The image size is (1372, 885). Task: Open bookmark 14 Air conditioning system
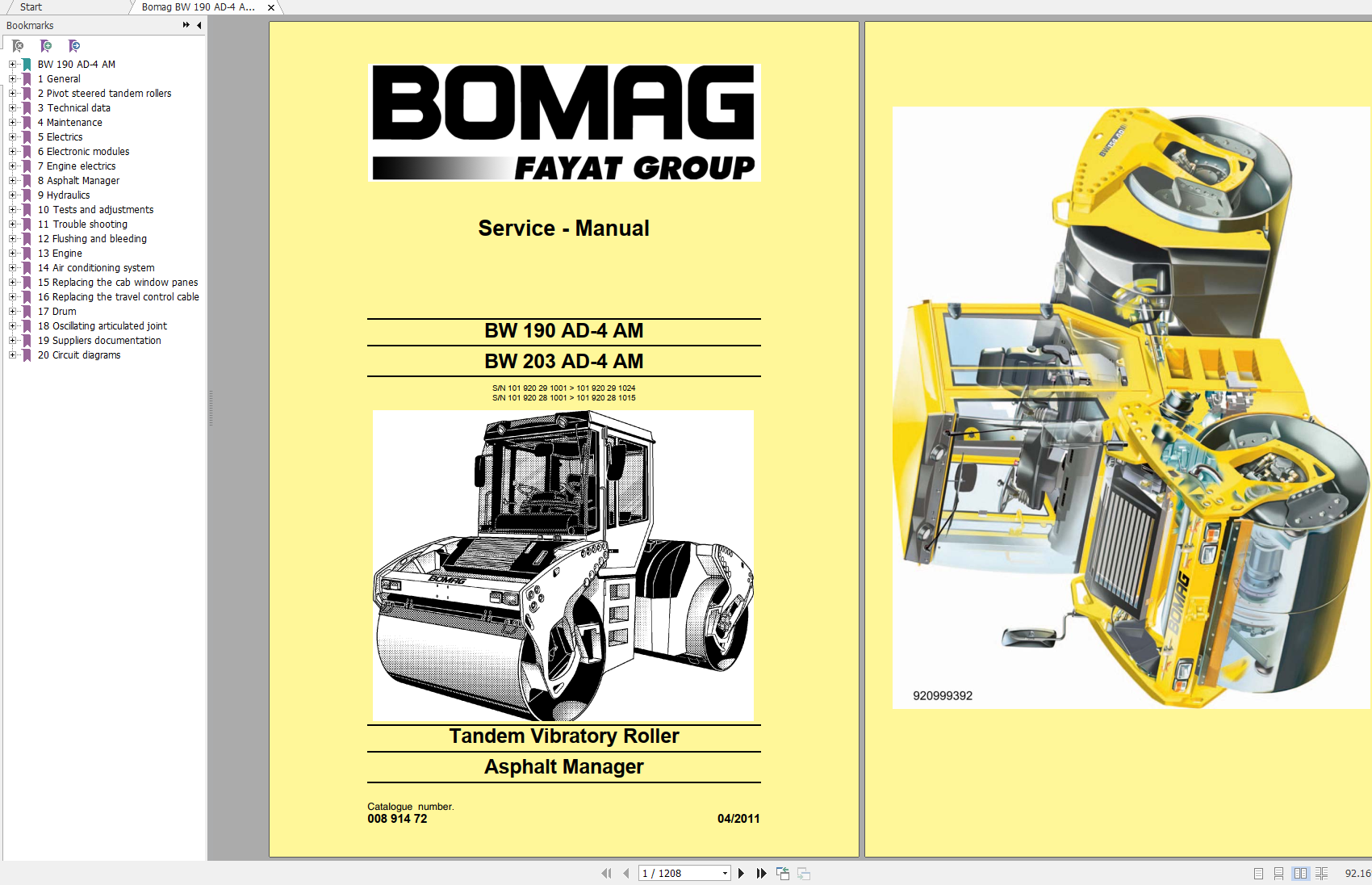[x=96, y=268]
